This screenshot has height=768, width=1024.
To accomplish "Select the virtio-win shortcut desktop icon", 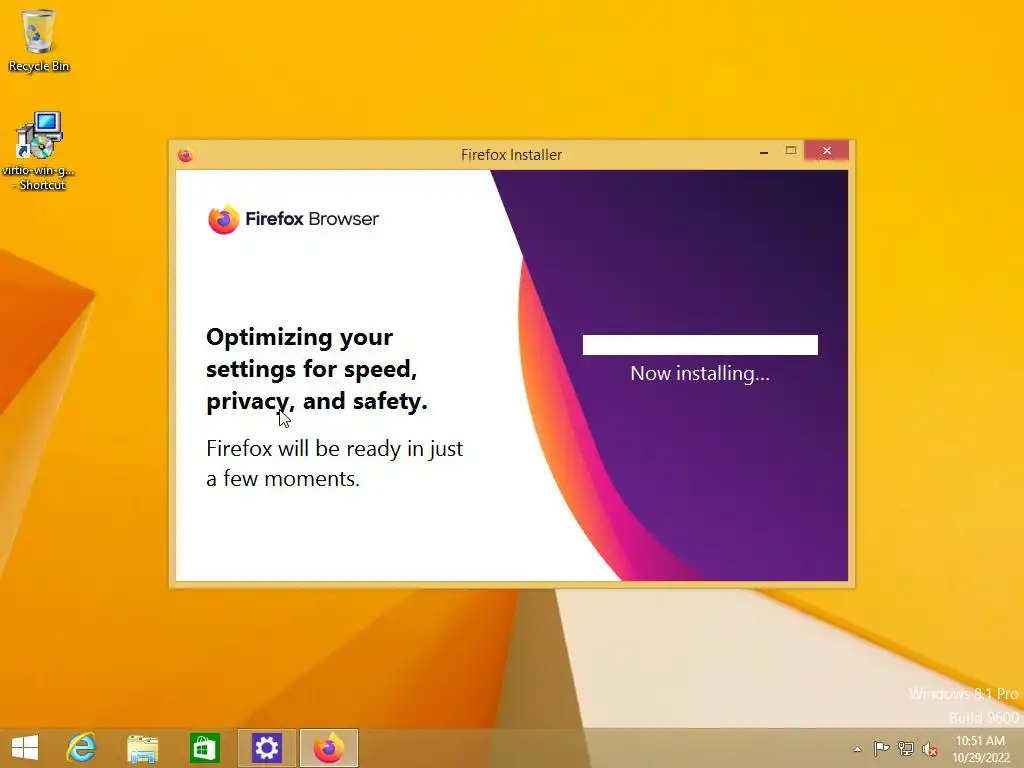I will [39, 151].
